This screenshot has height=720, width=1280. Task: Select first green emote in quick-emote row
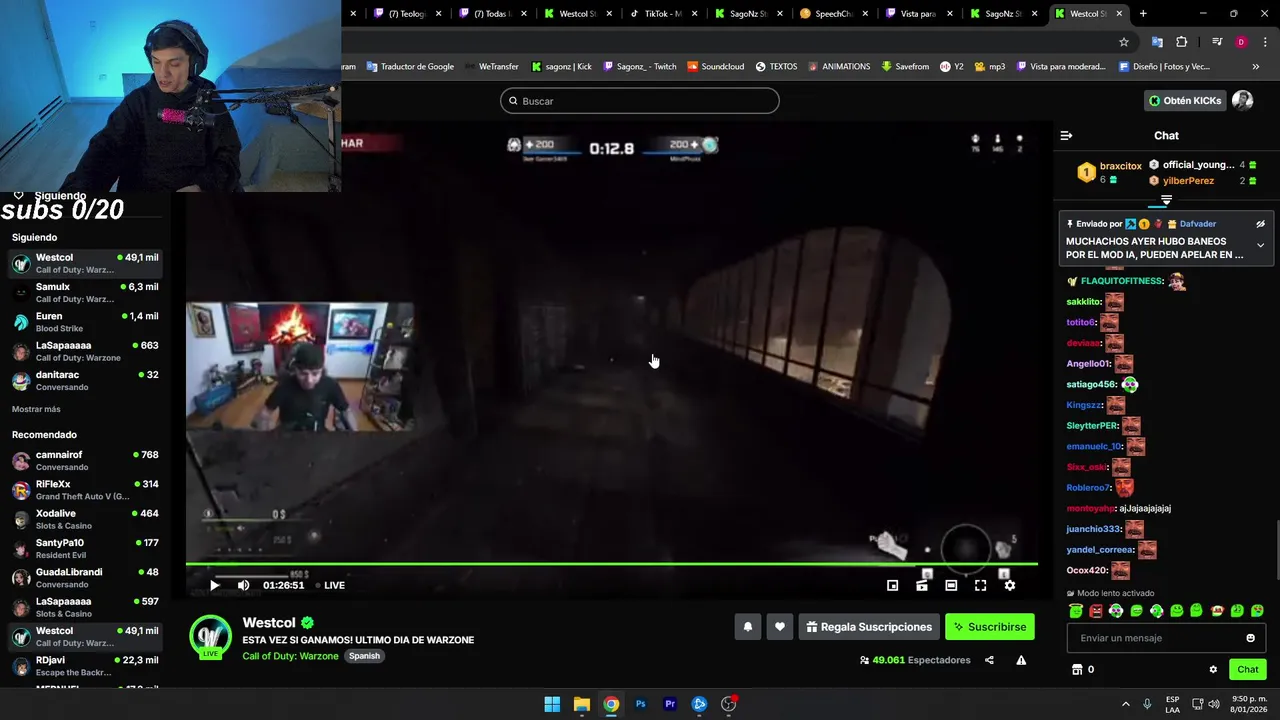click(x=1076, y=611)
